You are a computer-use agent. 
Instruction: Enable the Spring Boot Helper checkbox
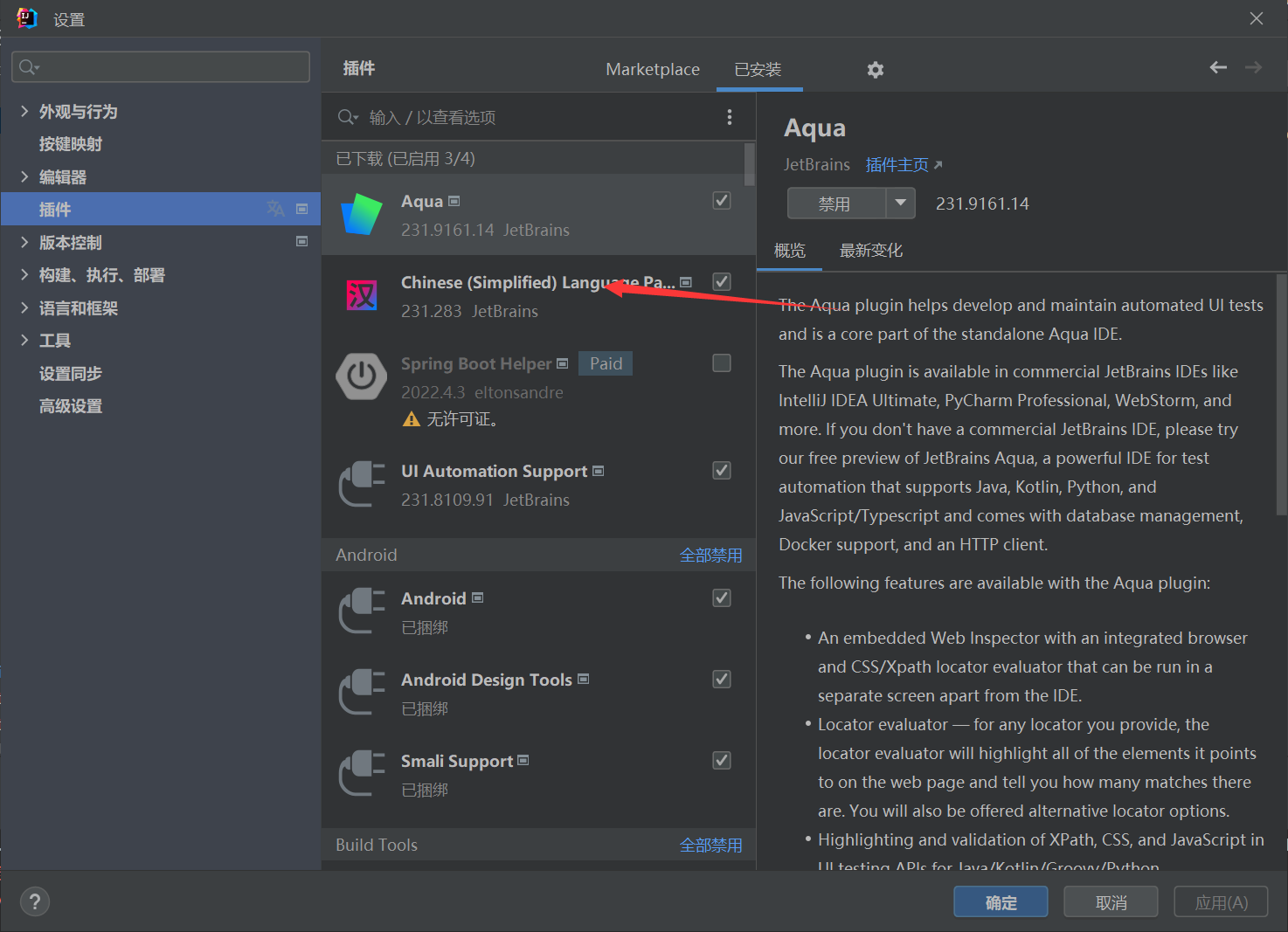722,362
